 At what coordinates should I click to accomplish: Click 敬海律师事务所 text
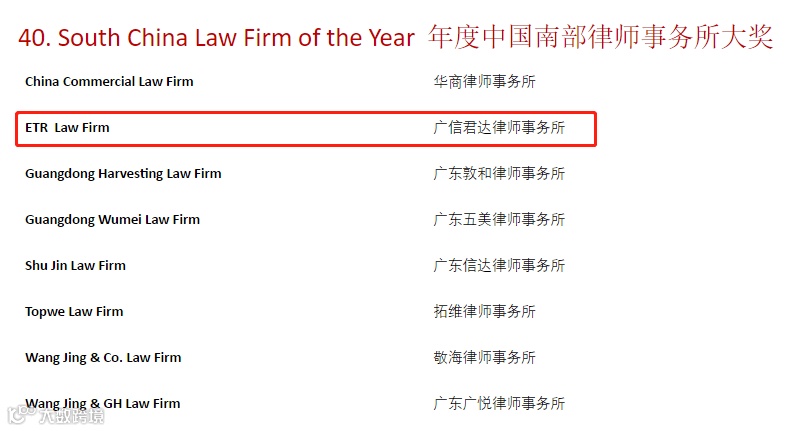[x=484, y=357]
